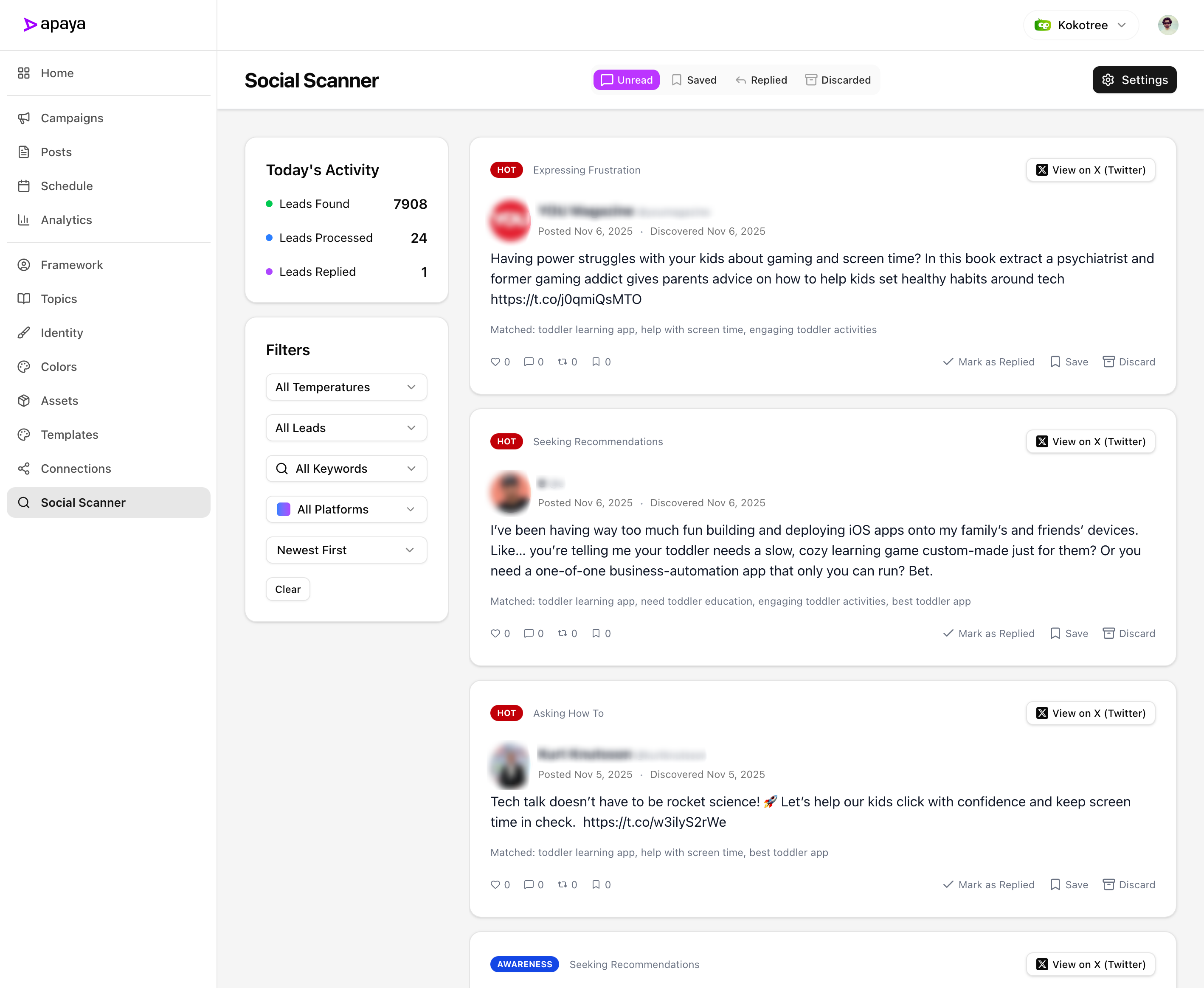Open Campaigns from the sidebar
This screenshot has height=988, width=1204.
[x=72, y=118]
